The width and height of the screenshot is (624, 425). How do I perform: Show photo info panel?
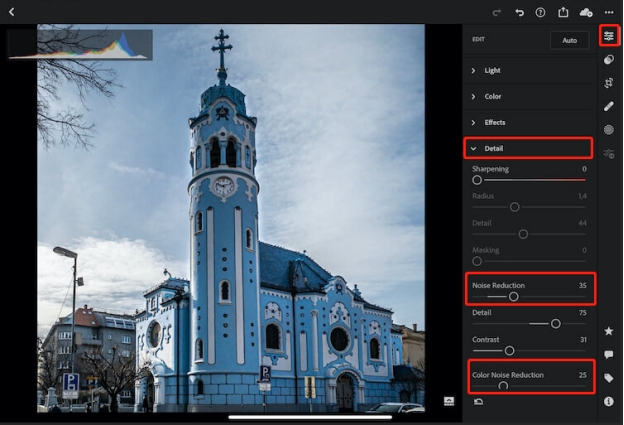[609, 401]
